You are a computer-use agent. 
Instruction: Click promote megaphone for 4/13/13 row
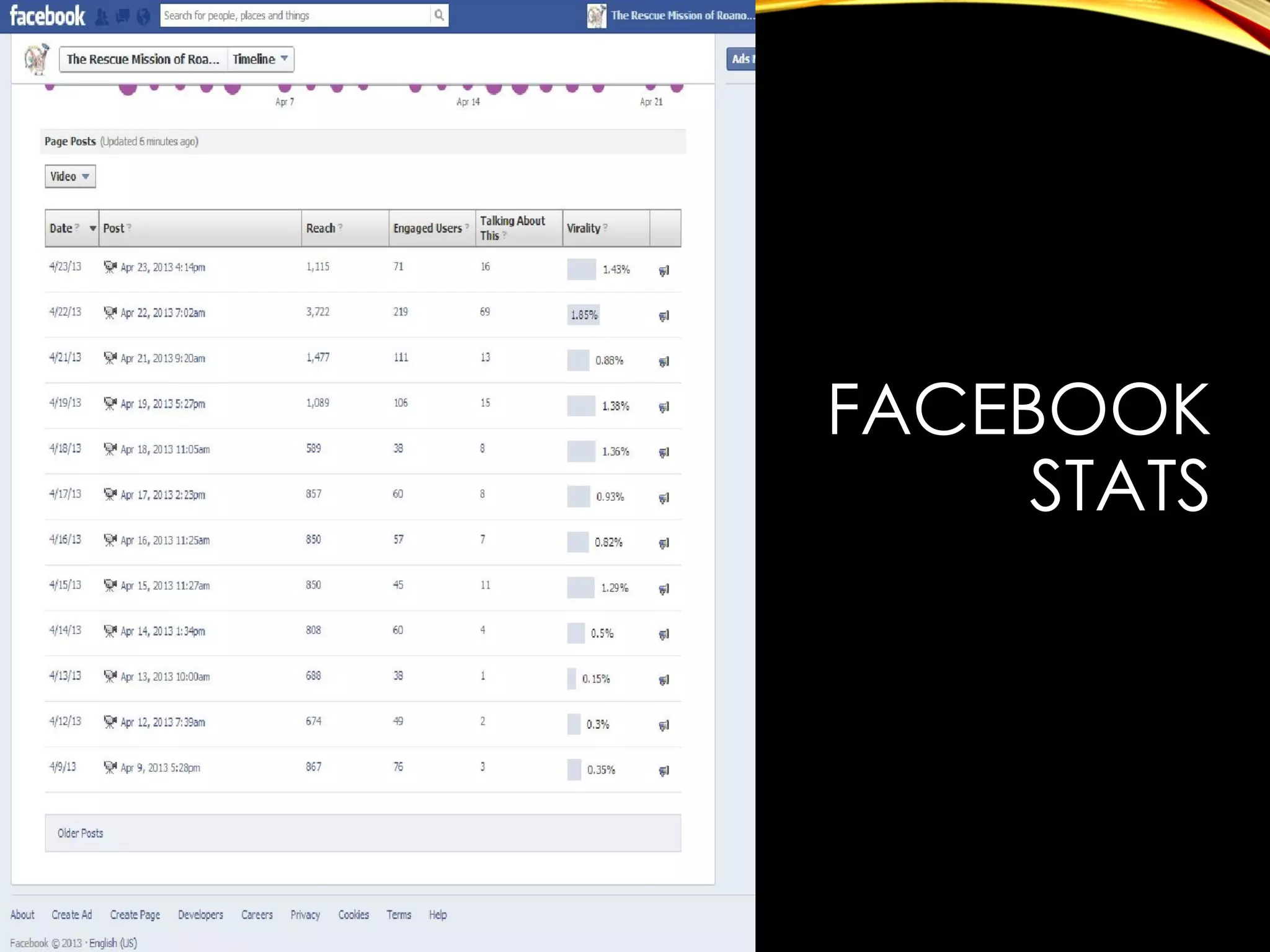[x=664, y=681]
